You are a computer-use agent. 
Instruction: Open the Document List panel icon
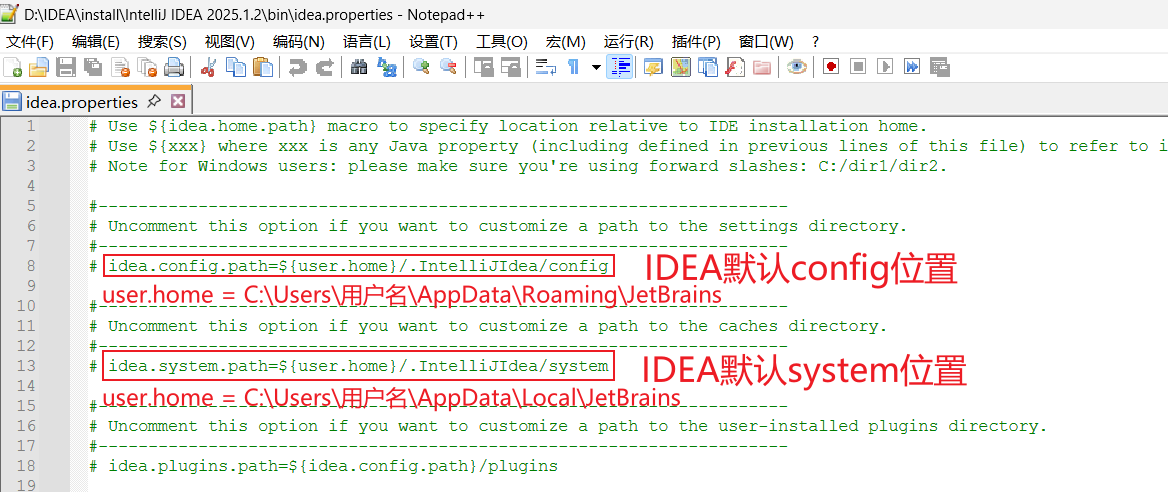707,68
